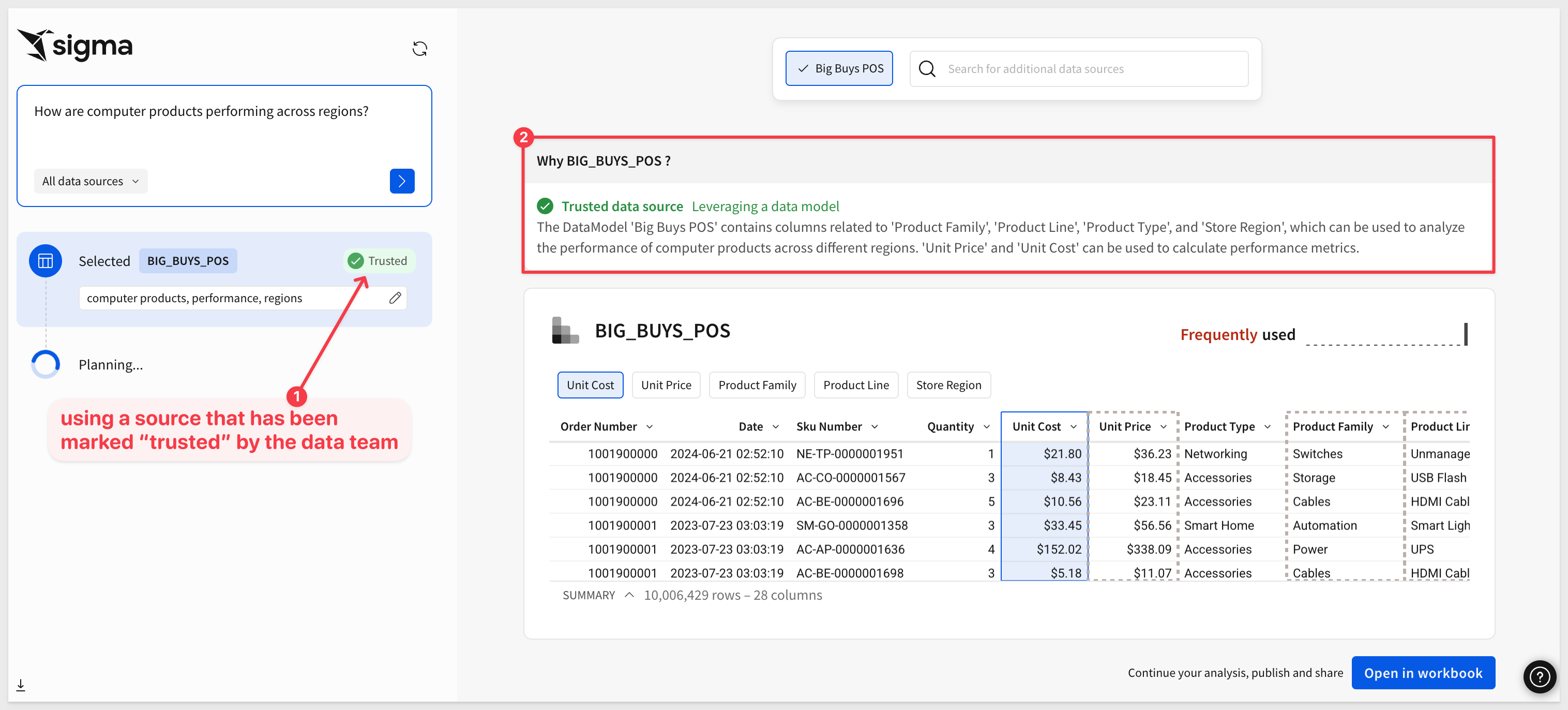Click the Switches product family cell
Screen dimensions: 1568x710
click(1317, 454)
